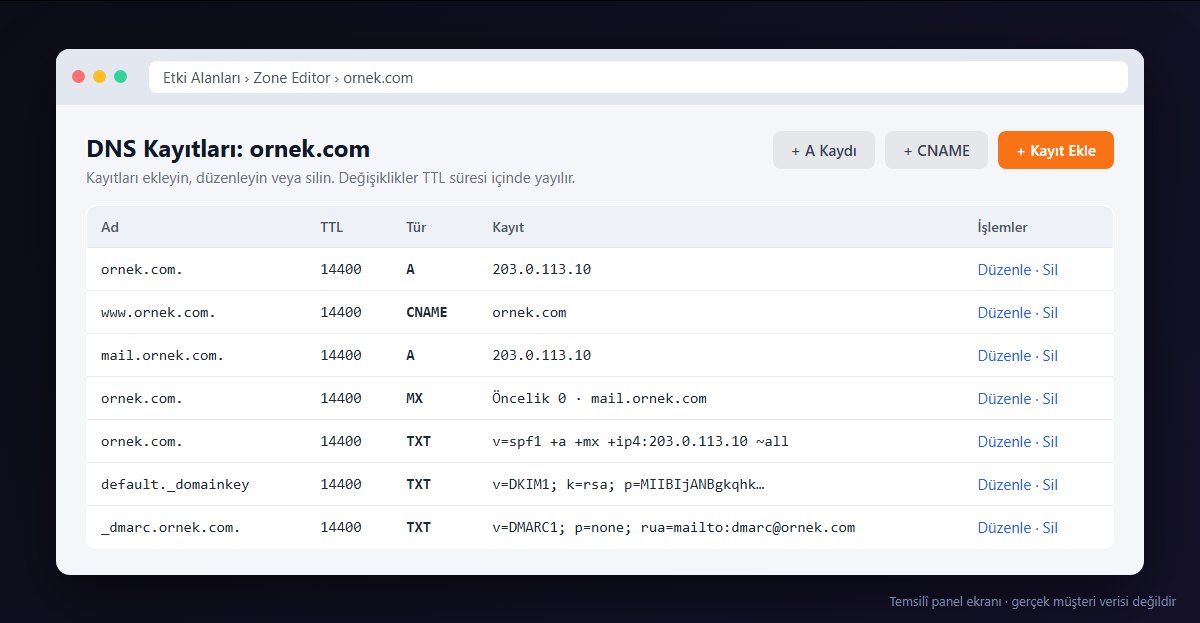1200x623 pixels.
Task: Click the 14400 TTL of www.ornek.com.
Action: click(x=341, y=313)
